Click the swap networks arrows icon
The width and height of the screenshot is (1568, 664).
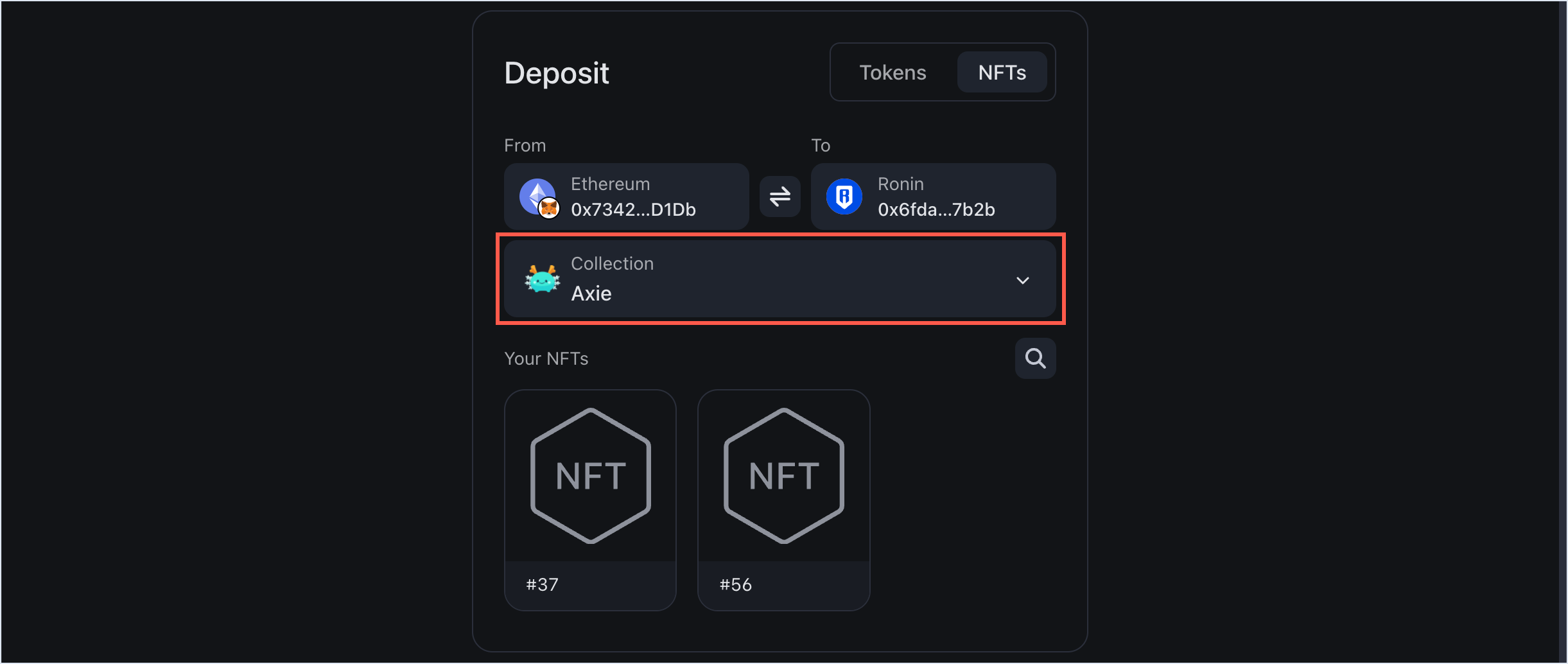click(x=780, y=197)
